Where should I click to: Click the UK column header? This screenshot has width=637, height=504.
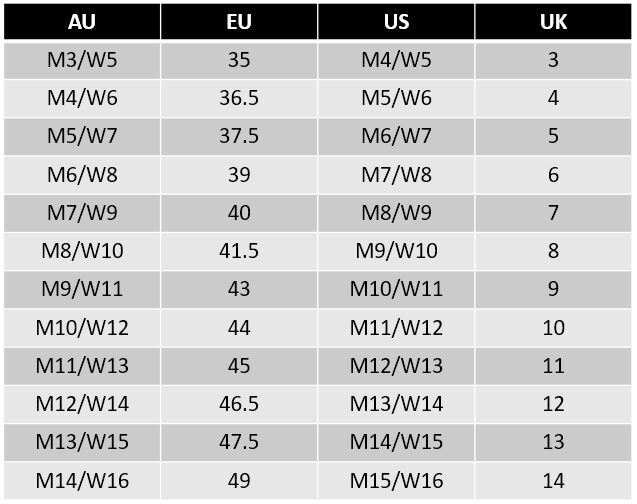coord(553,22)
